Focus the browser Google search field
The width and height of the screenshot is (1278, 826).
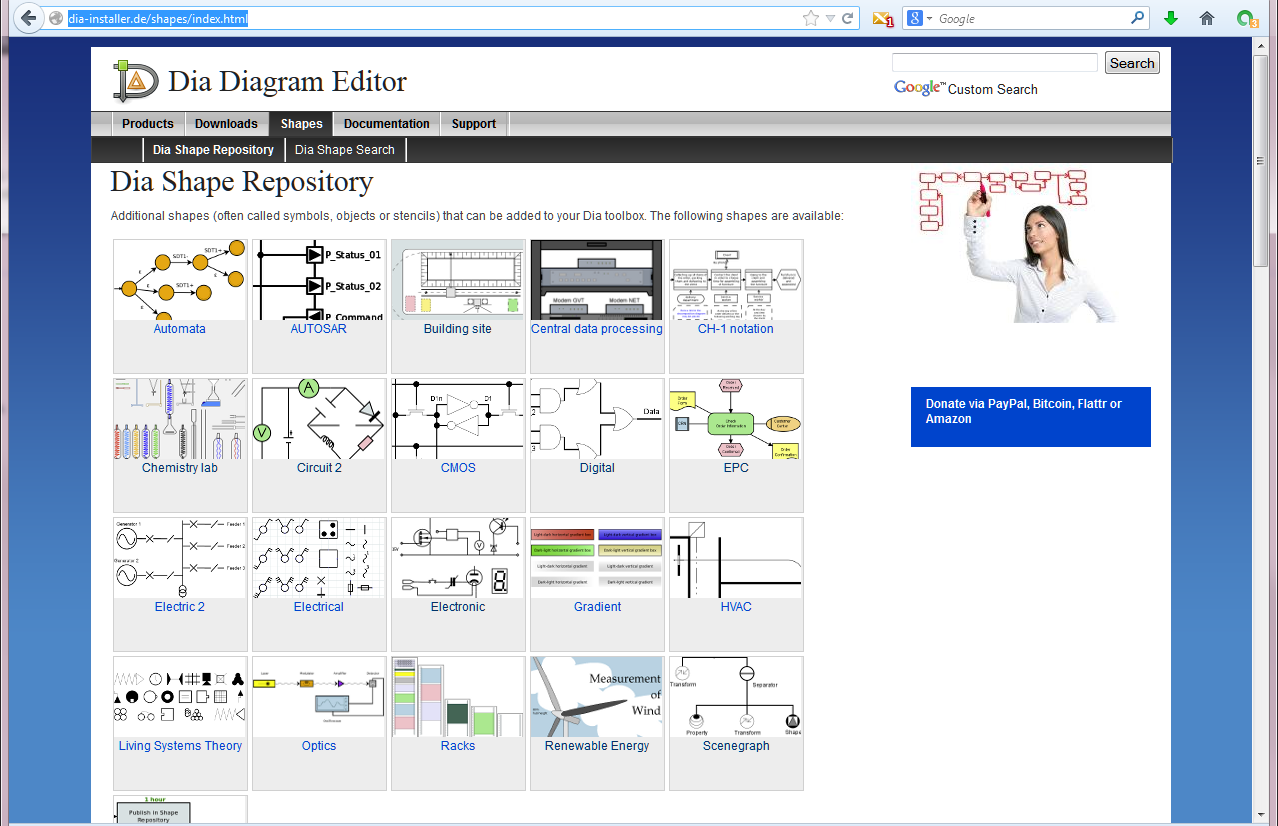[1032, 18]
